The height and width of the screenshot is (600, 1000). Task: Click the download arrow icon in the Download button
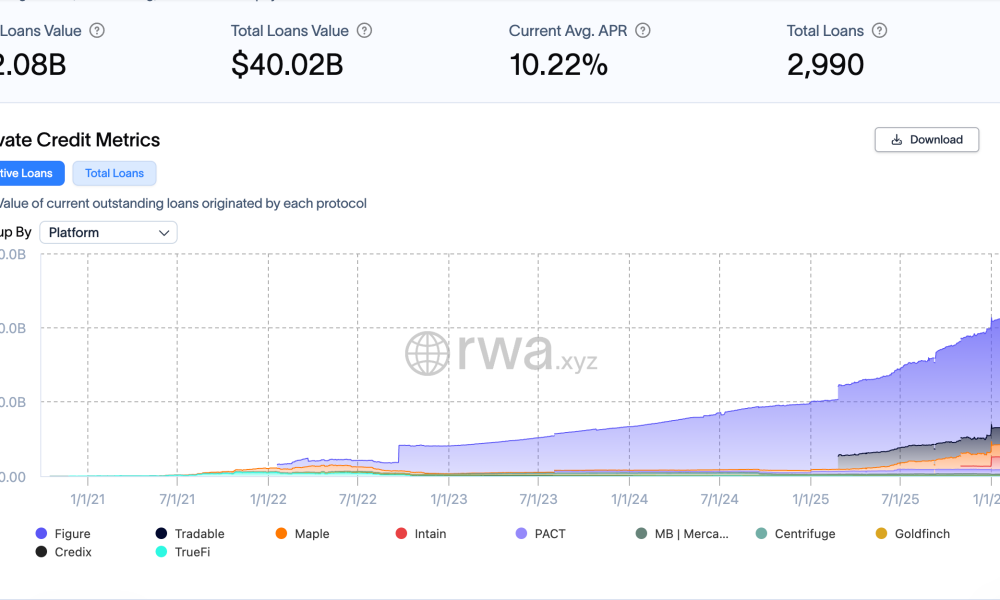pyautogui.click(x=896, y=139)
